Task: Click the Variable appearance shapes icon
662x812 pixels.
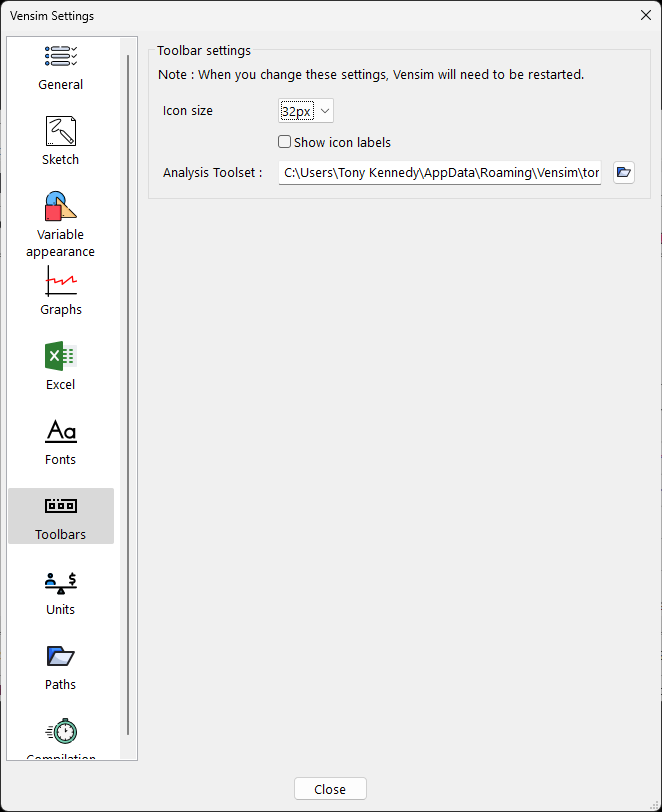Action: tap(61, 206)
